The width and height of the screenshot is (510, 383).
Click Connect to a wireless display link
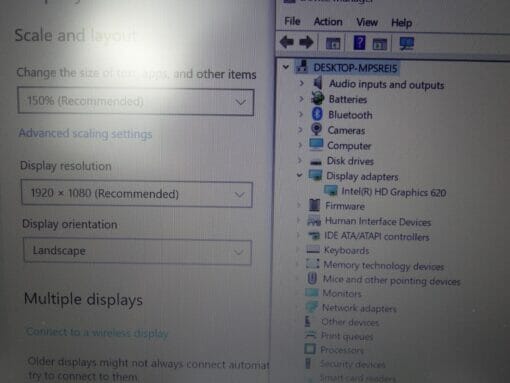coord(97,332)
